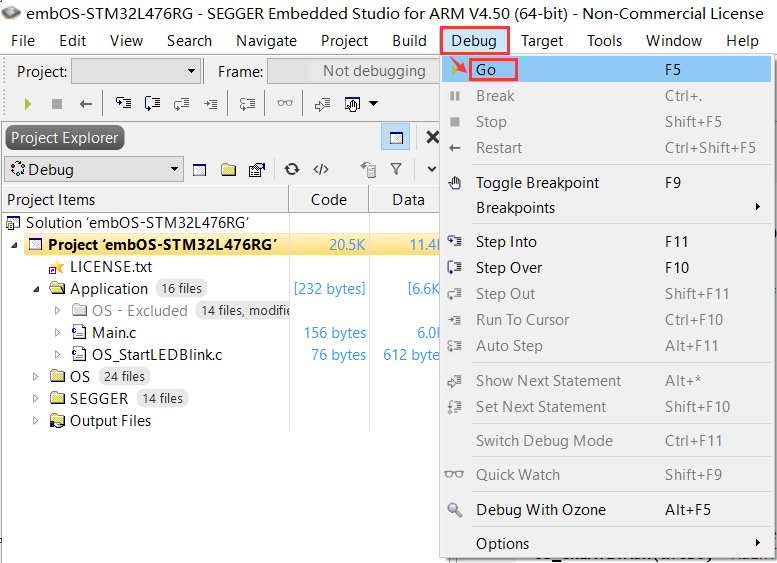
Task: Open the Project Explorer more options chevron
Action: [432, 169]
